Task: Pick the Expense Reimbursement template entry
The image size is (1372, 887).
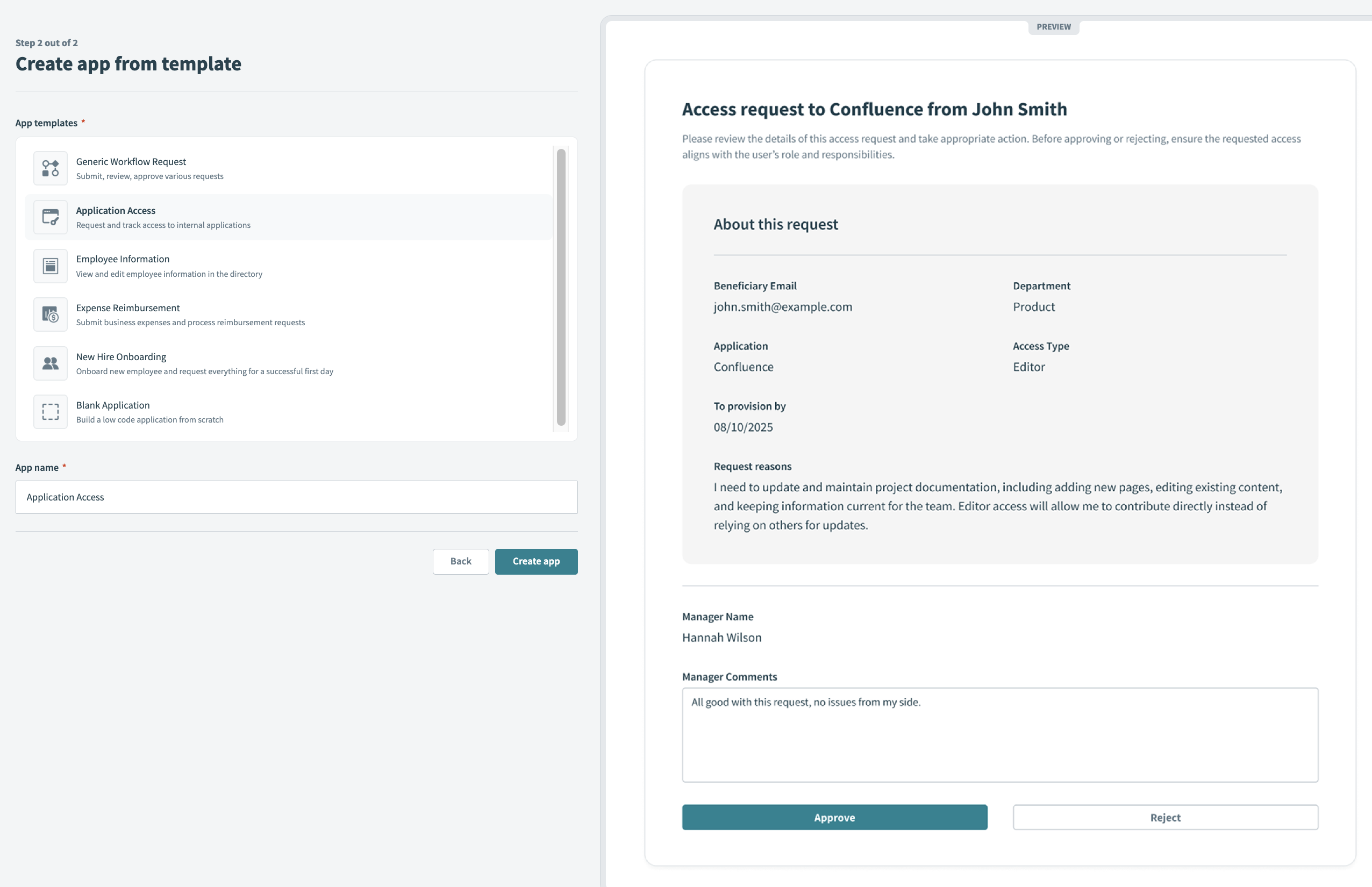Action: click(x=128, y=308)
